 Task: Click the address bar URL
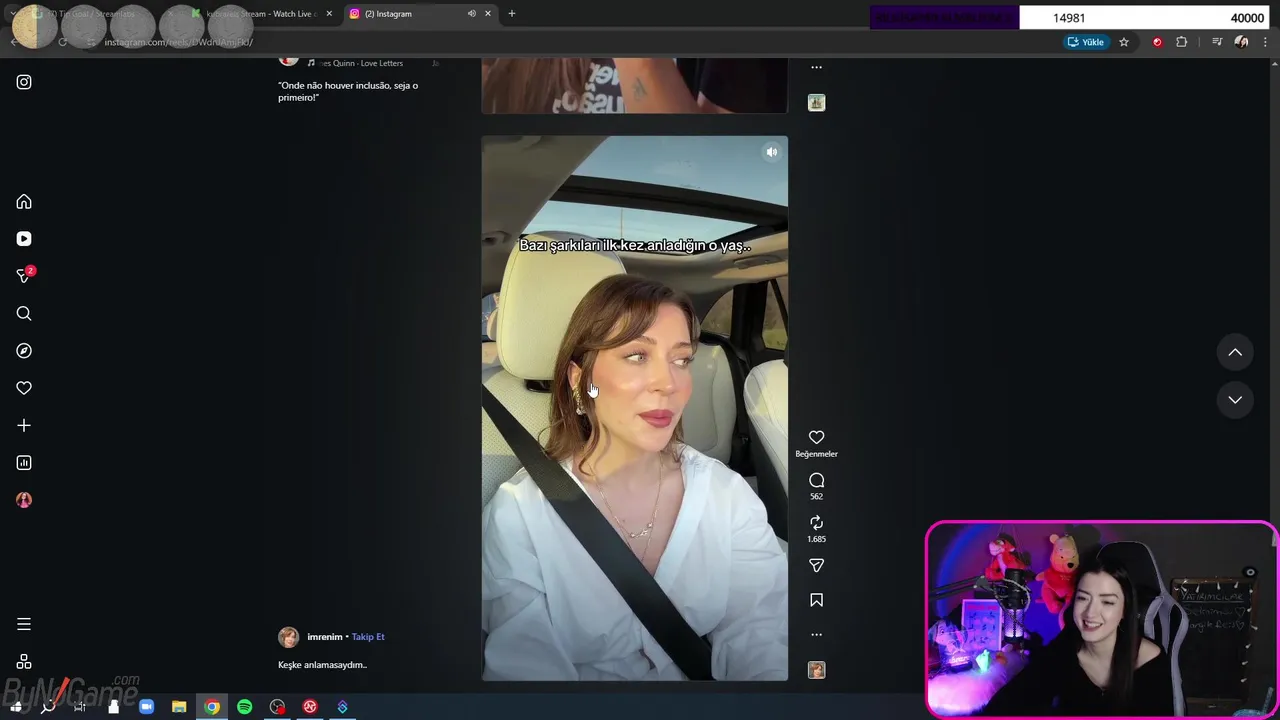click(x=178, y=42)
